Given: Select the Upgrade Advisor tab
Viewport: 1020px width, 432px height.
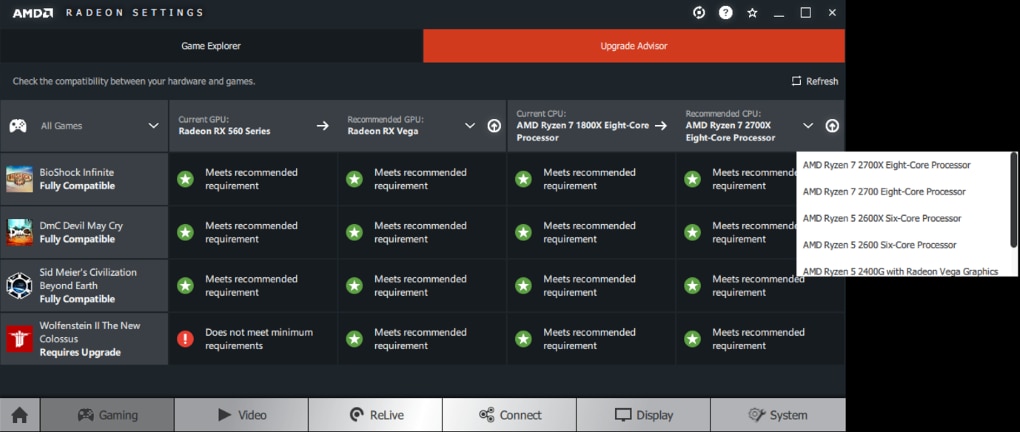Looking at the screenshot, I should [x=634, y=46].
